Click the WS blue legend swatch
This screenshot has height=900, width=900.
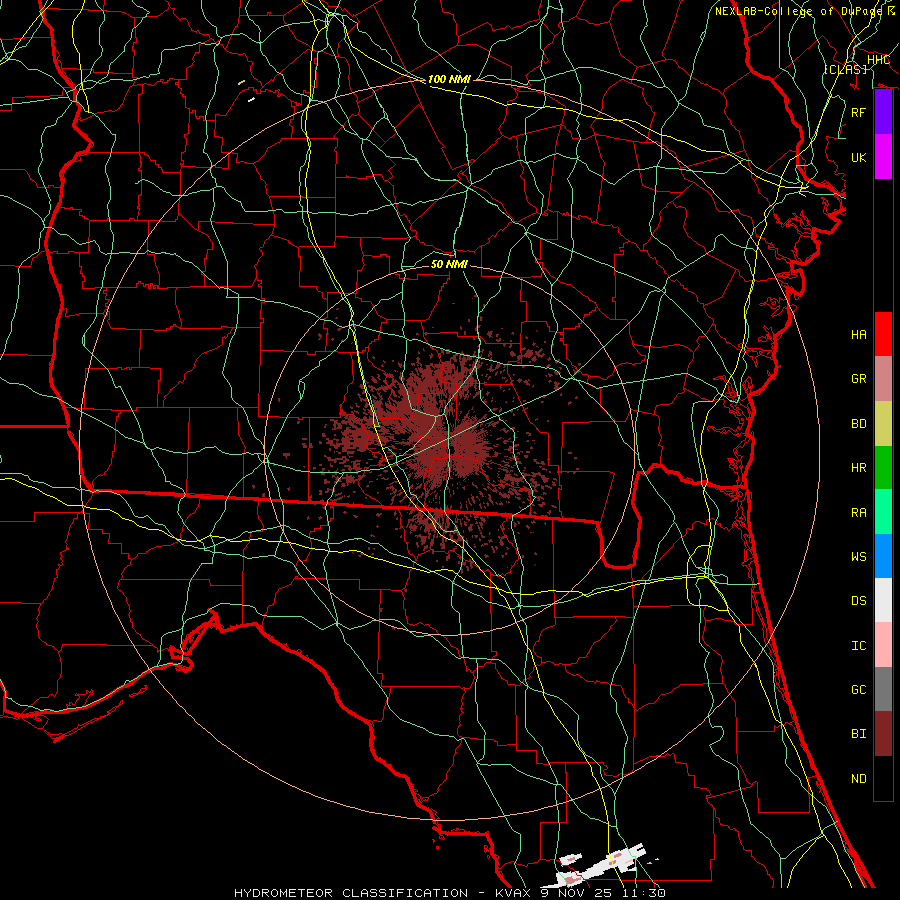(x=883, y=556)
